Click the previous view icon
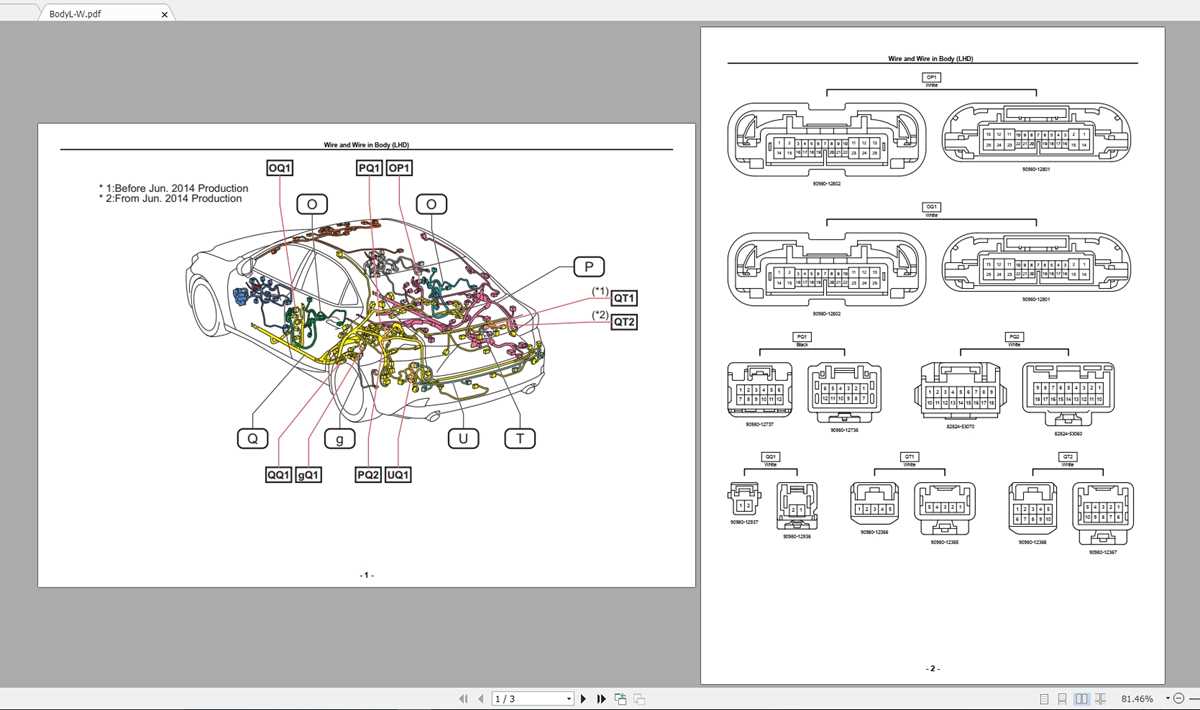1200x710 pixels. click(621, 698)
